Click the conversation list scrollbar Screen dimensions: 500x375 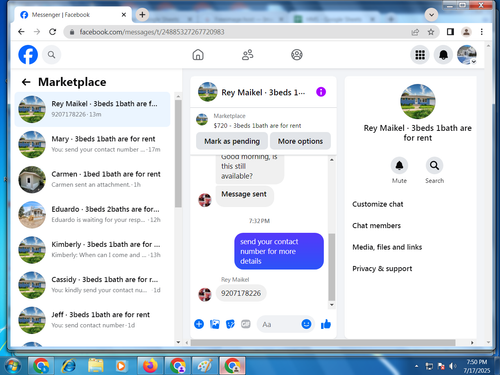tap(178, 153)
